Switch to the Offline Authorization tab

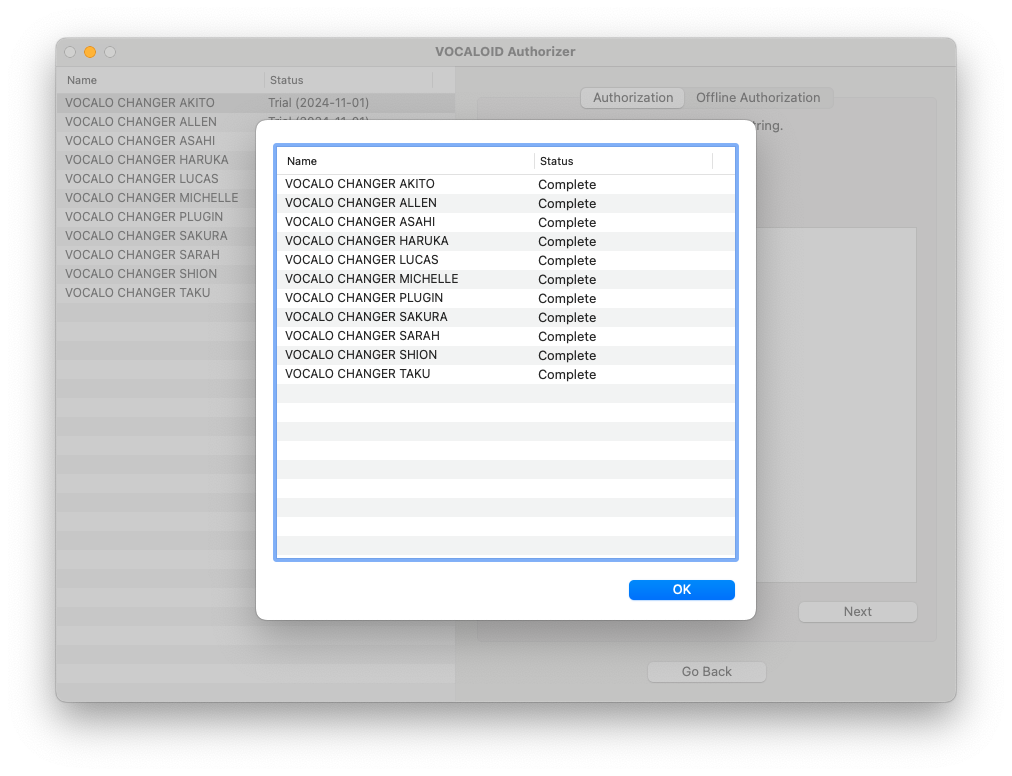758,97
